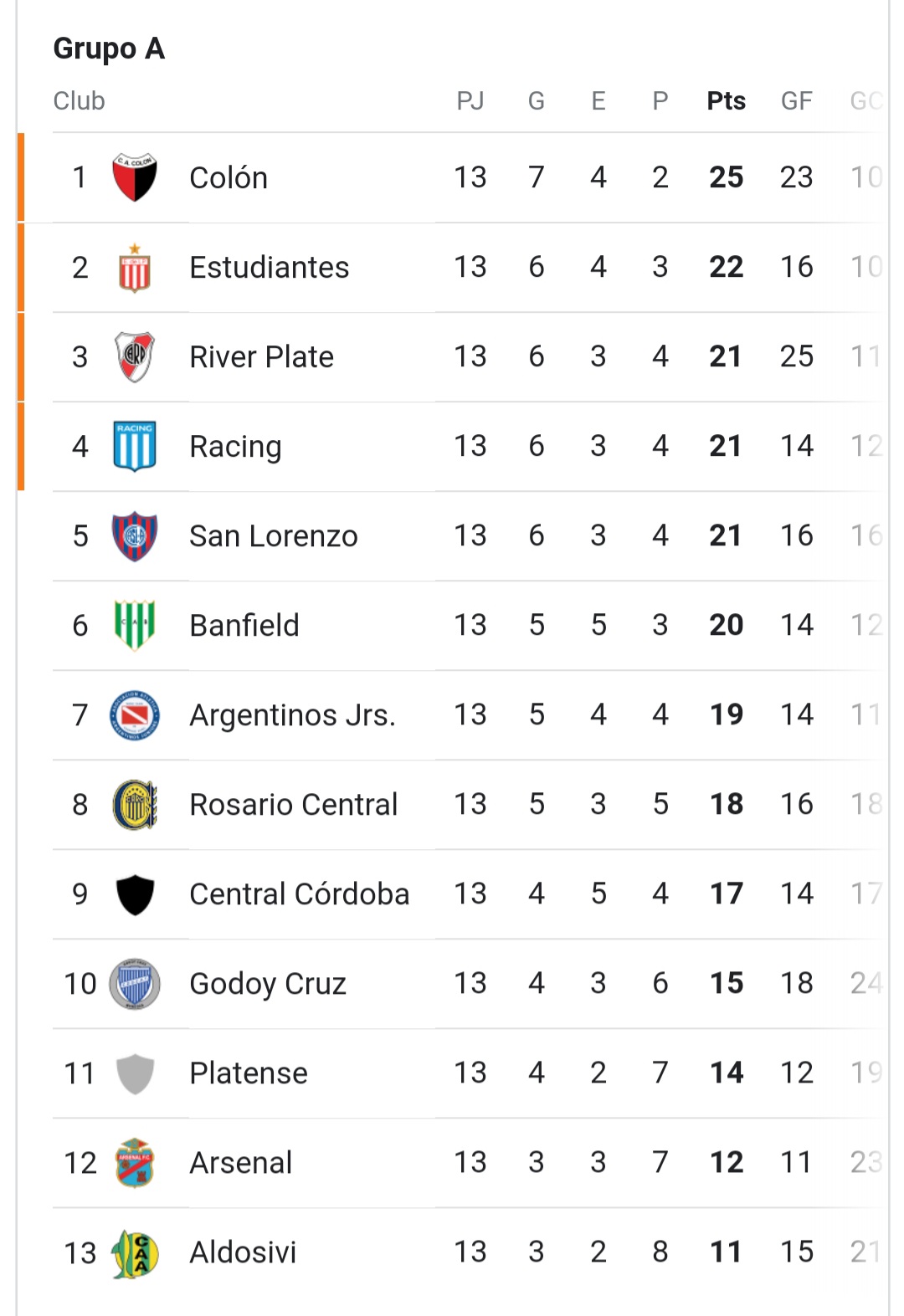
Task: Select the PJ column header
Action: (x=470, y=101)
